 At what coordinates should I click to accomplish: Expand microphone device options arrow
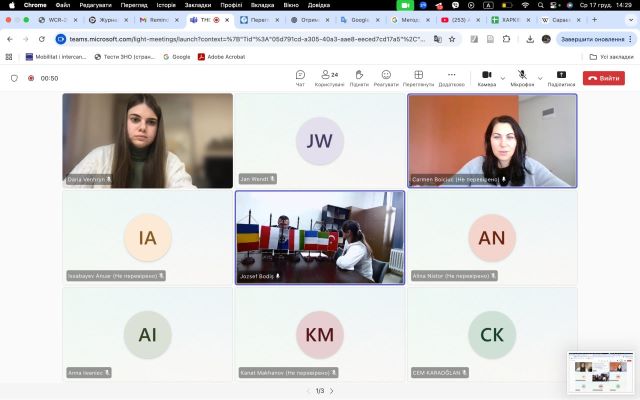pos(539,77)
